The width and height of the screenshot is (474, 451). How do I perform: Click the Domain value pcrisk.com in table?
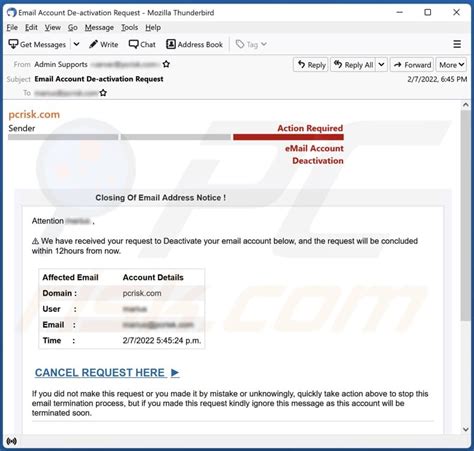click(142, 293)
